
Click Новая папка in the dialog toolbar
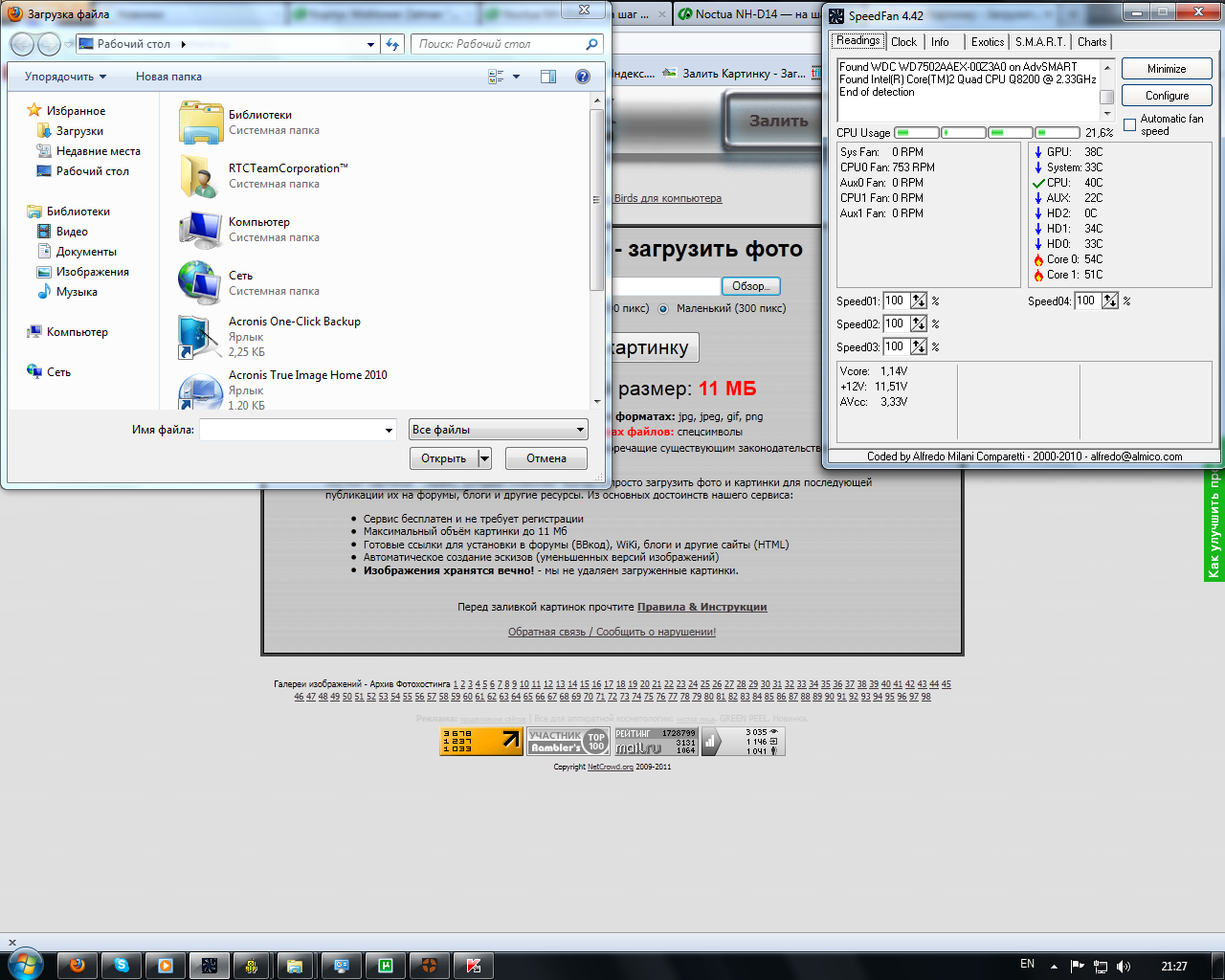click(x=168, y=77)
